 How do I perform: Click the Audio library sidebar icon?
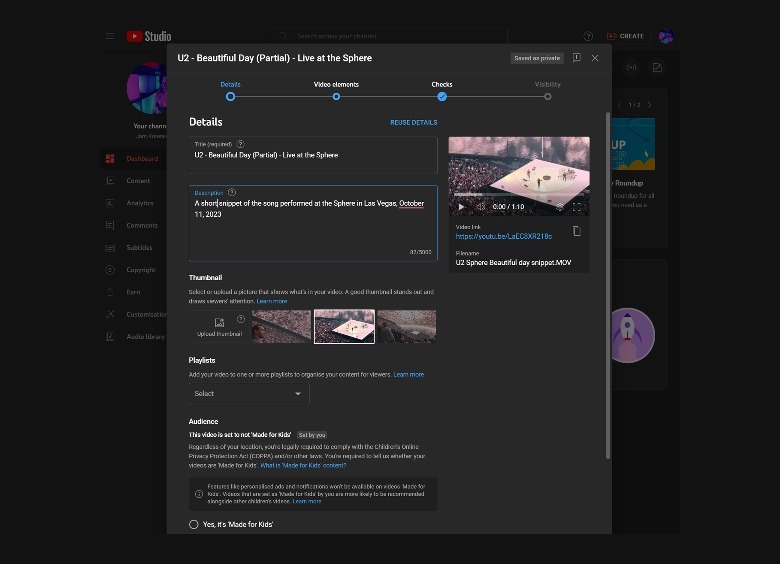click(x=110, y=337)
